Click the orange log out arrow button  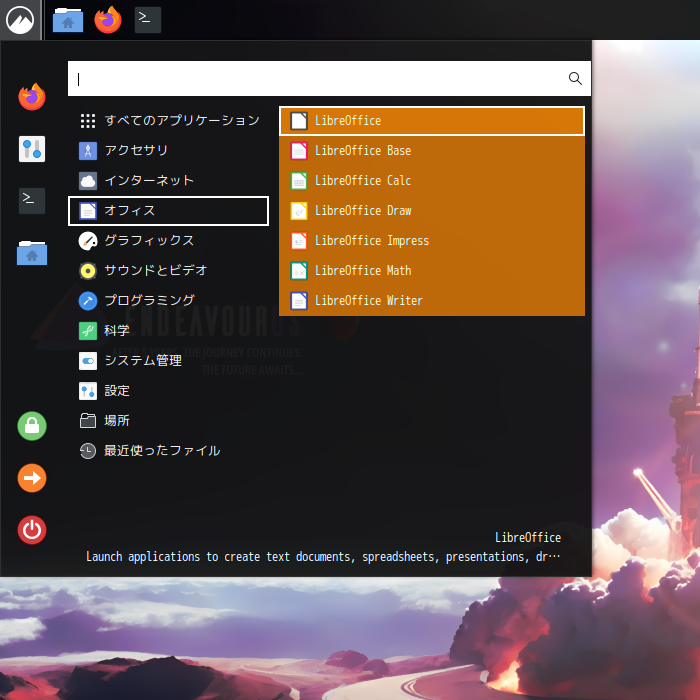tap(32, 478)
